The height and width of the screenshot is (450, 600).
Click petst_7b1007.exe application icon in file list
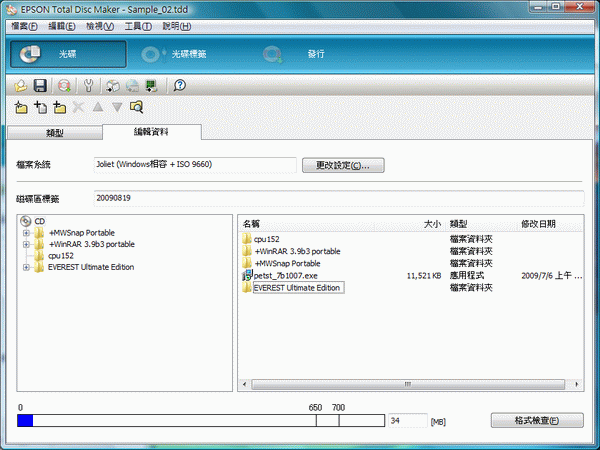(247, 275)
